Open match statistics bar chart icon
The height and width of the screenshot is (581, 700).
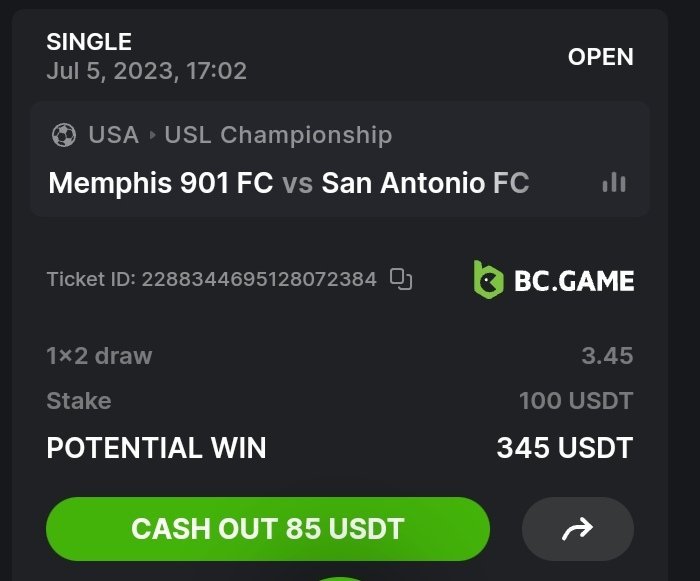[614, 183]
